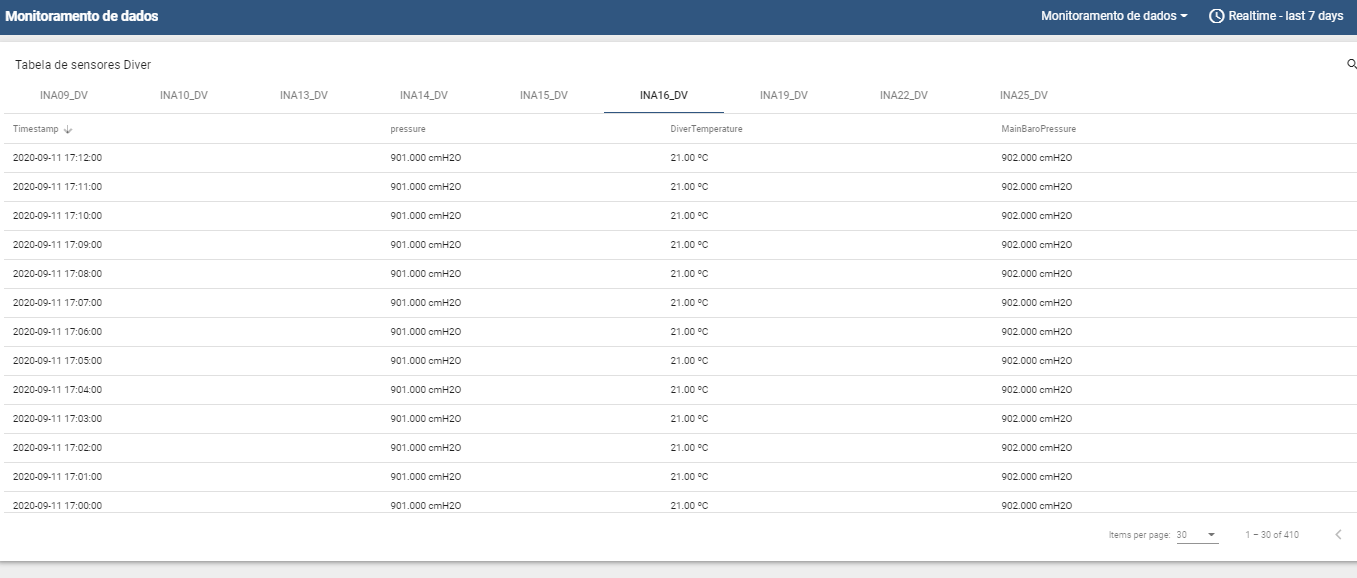Screen dimensions: 1357x578
Task: Open the table search magnifier icon
Action: 1352,65
